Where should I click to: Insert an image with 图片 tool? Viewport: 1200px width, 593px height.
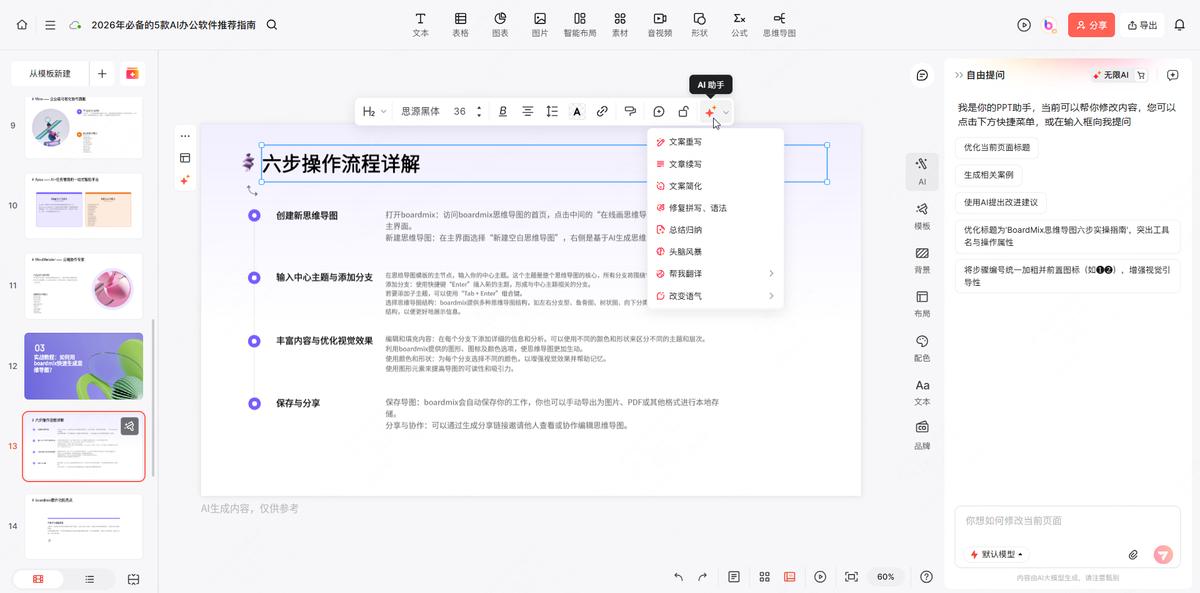point(540,25)
